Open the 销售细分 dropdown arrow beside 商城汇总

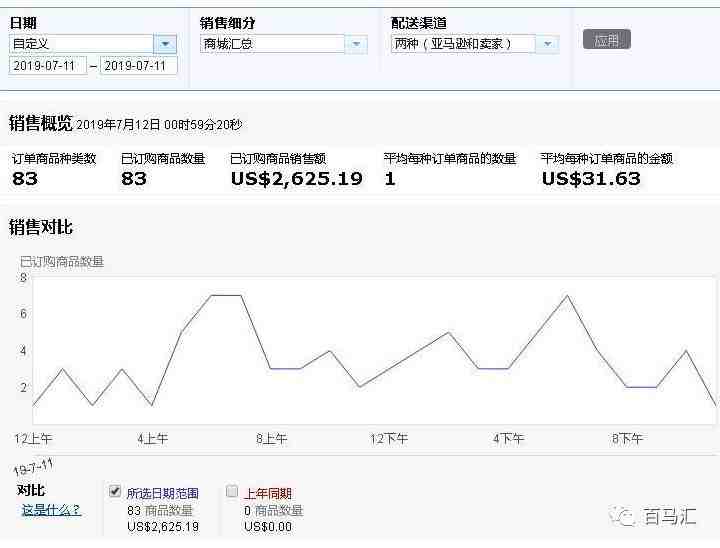(x=356, y=44)
